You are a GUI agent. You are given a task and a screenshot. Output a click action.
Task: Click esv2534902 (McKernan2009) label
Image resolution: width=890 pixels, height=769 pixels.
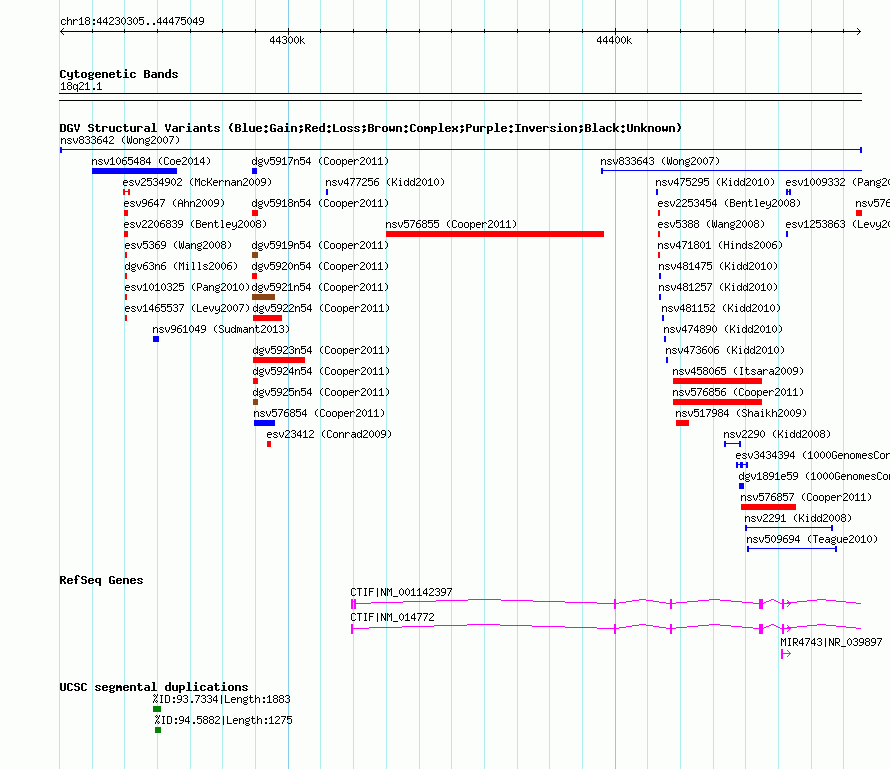click(197, 182)
